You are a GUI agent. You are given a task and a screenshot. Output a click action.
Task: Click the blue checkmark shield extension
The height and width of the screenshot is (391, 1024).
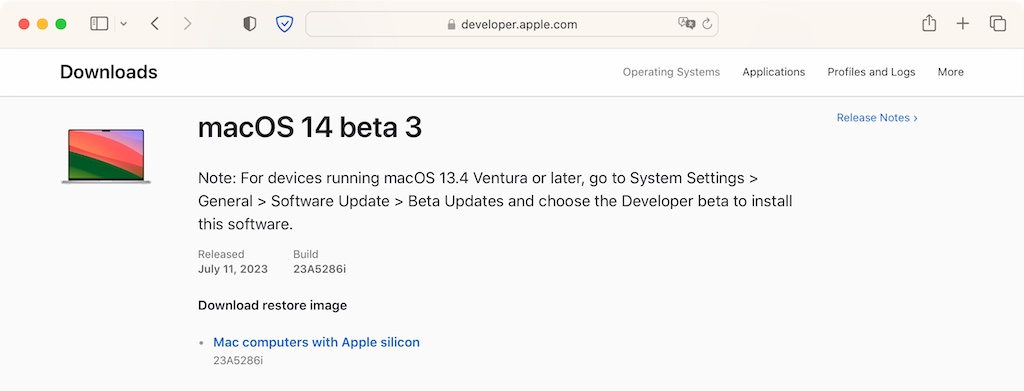coord(284,24)
